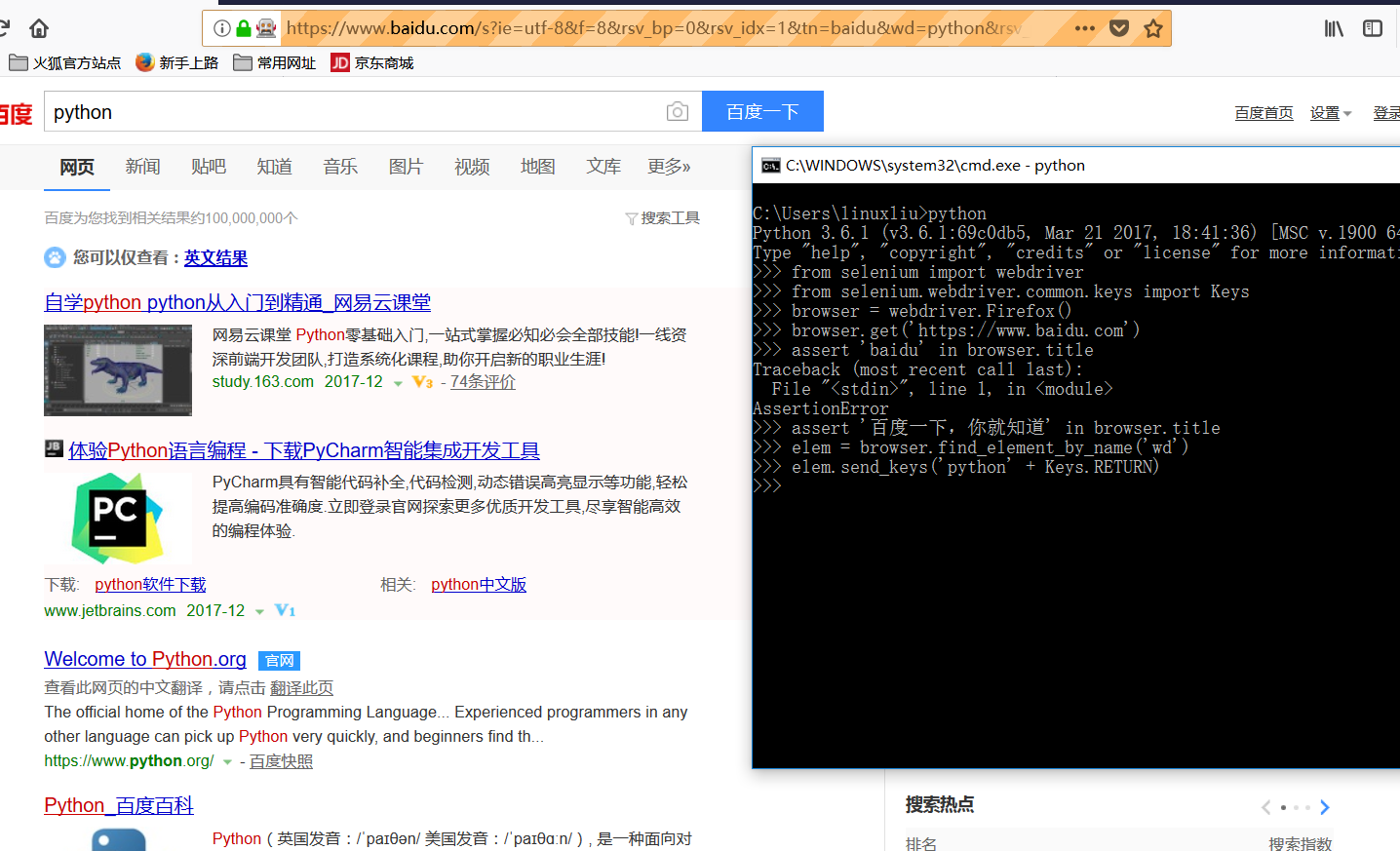This screenshot has width=1400, height=851.
Task: Expand dropdown arrow next to study.163.com
Action: tap(398, 383)
